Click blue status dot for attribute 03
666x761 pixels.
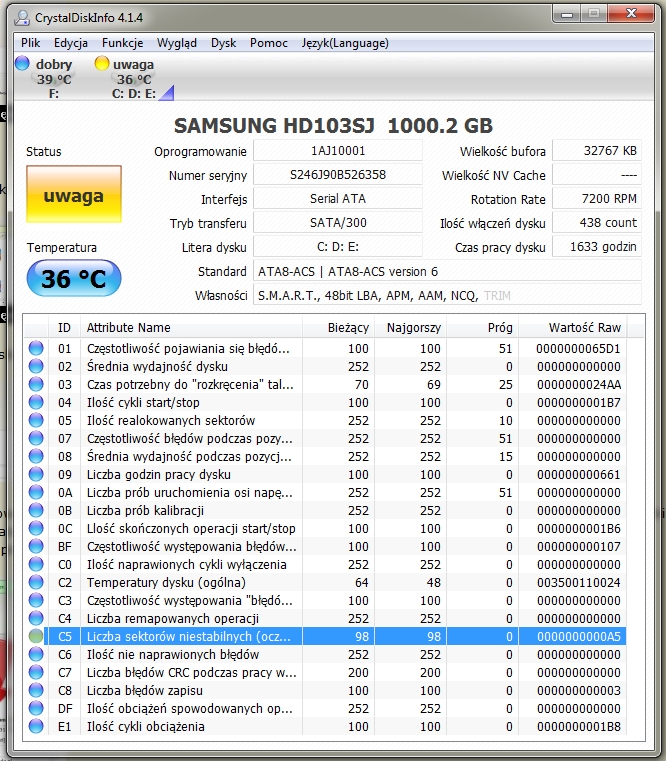[36, 384]
